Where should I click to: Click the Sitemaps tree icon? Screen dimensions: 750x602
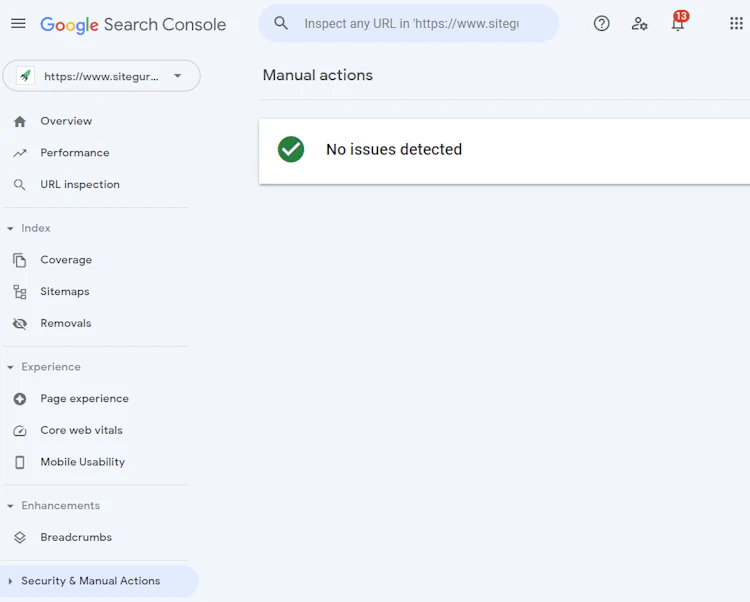click(x=20, y=292)
